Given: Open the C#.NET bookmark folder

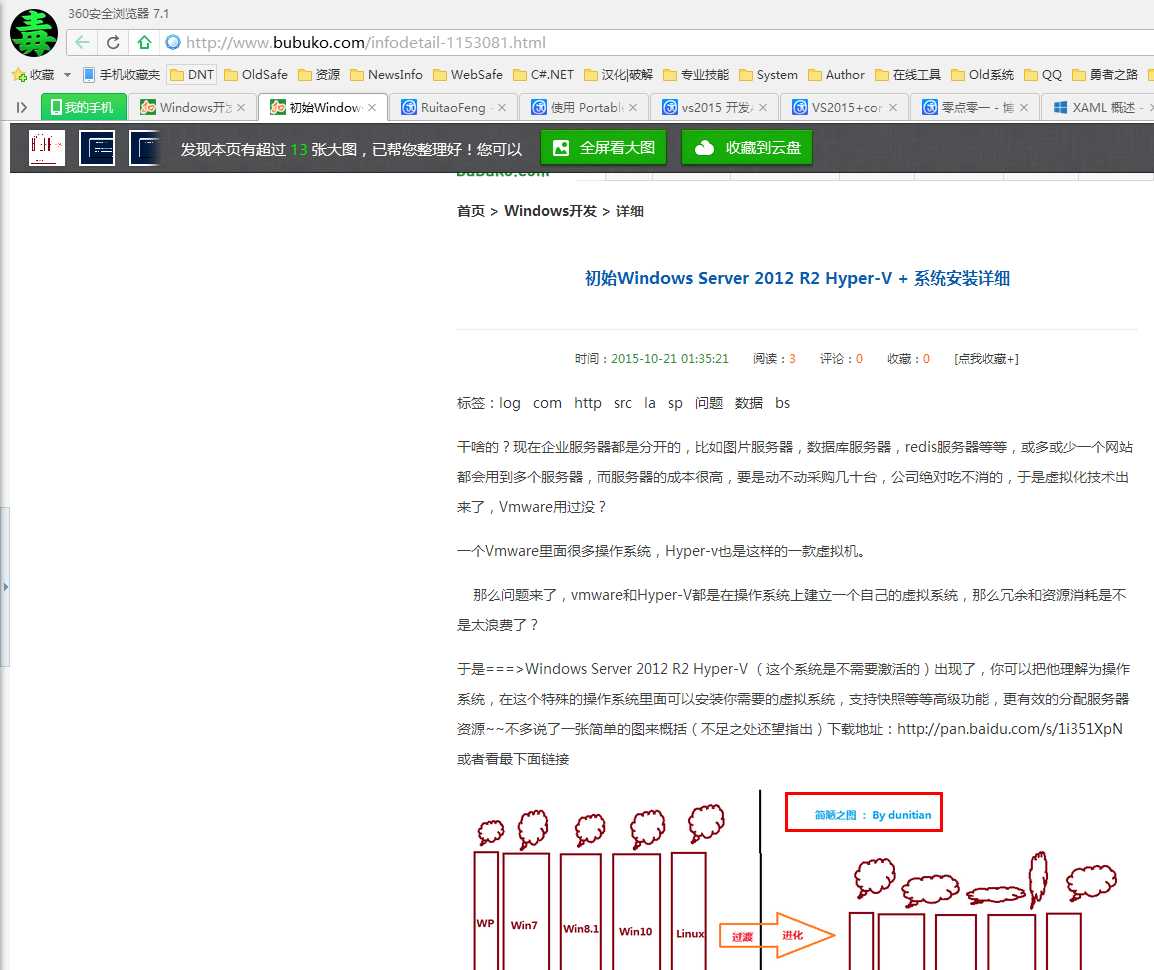Looking at the screenshot, I should [x=543, y=75].
